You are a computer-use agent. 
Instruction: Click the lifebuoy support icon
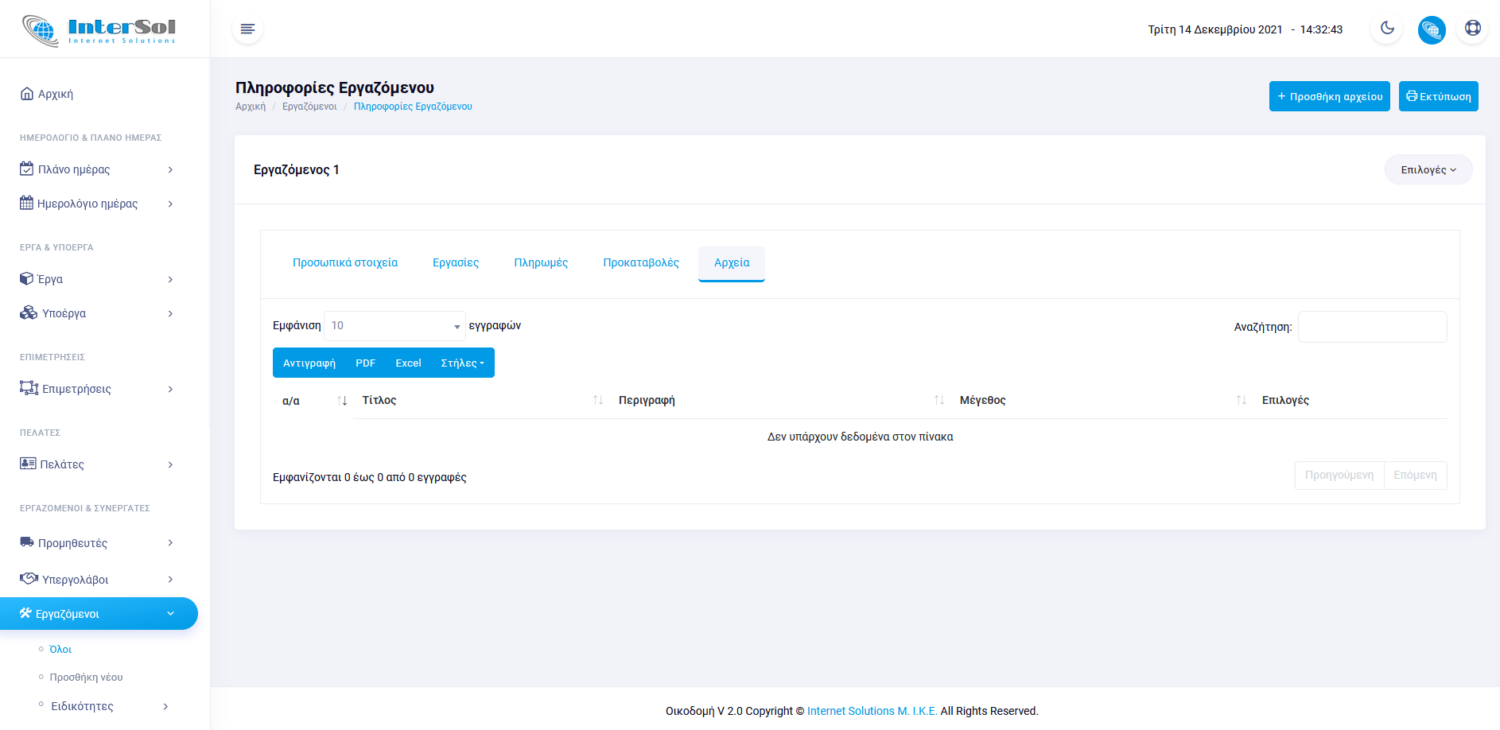point(1472,29)
